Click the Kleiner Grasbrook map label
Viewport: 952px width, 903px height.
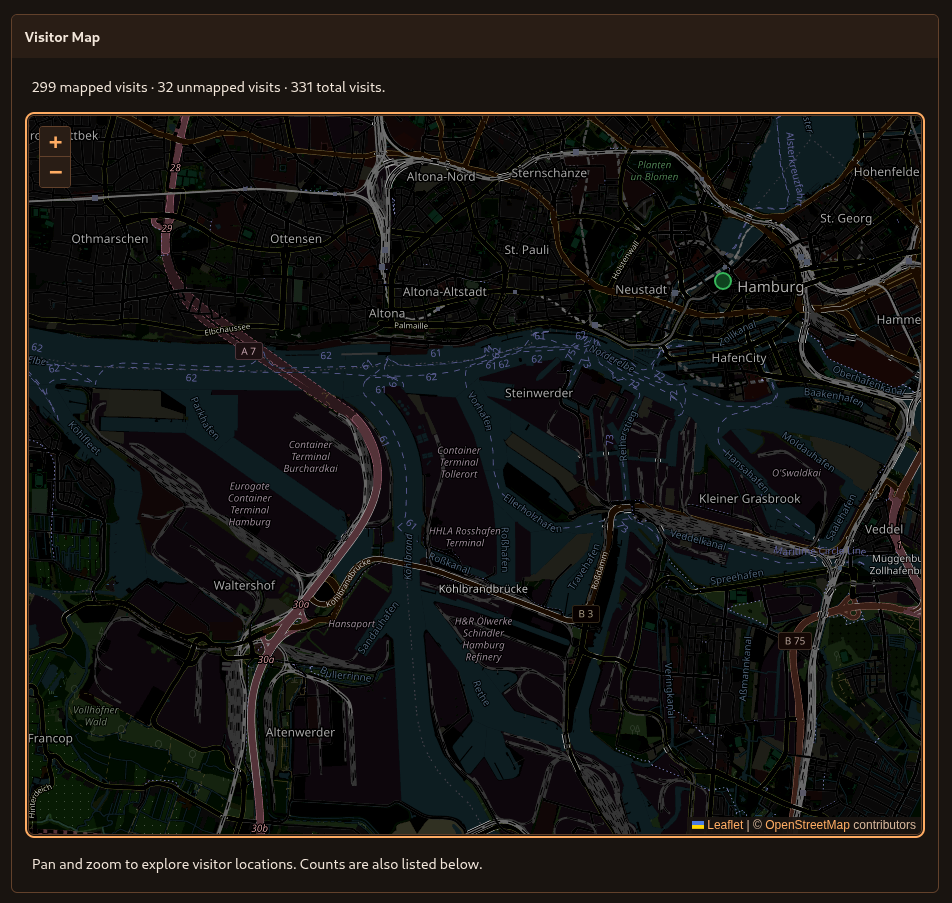point(749,499)
